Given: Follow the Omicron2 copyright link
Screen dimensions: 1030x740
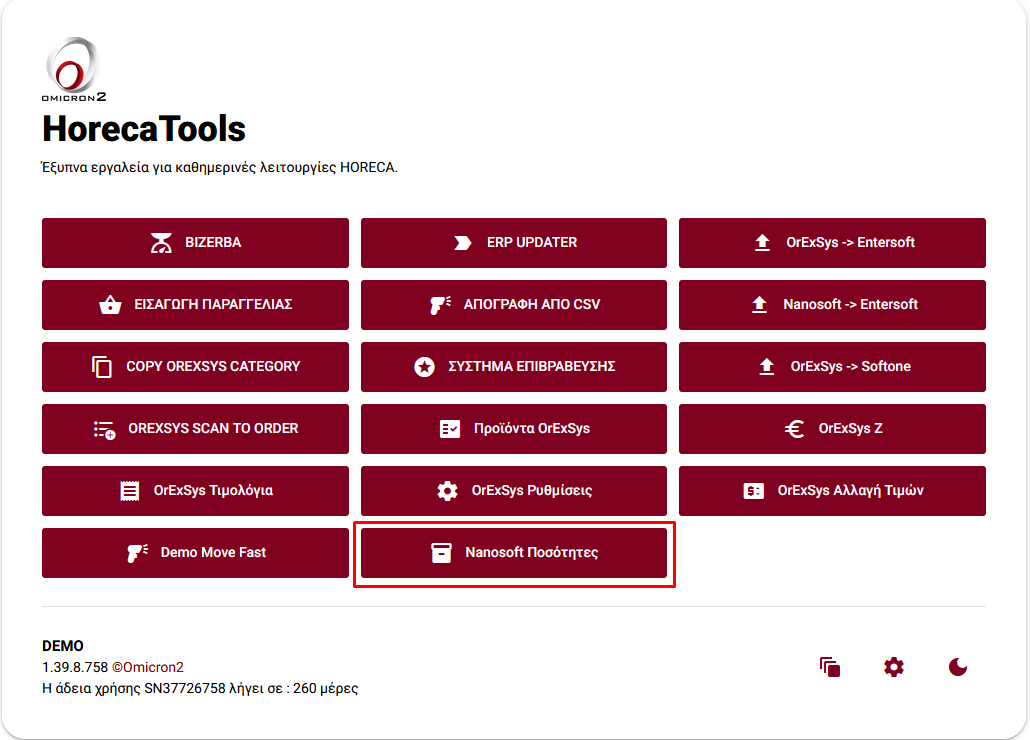Looking at the screenshot, I should pos(152,667).
